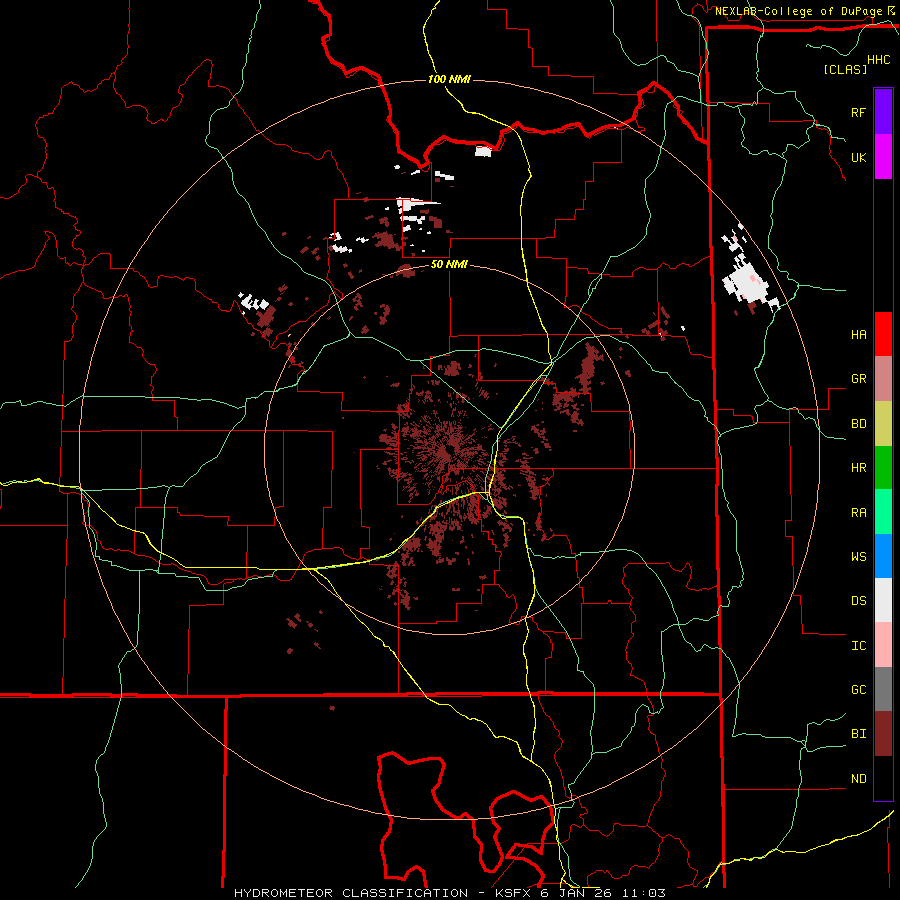Click the ND black legend swatch
900x900 pixels.
click(x=883, y=778)
